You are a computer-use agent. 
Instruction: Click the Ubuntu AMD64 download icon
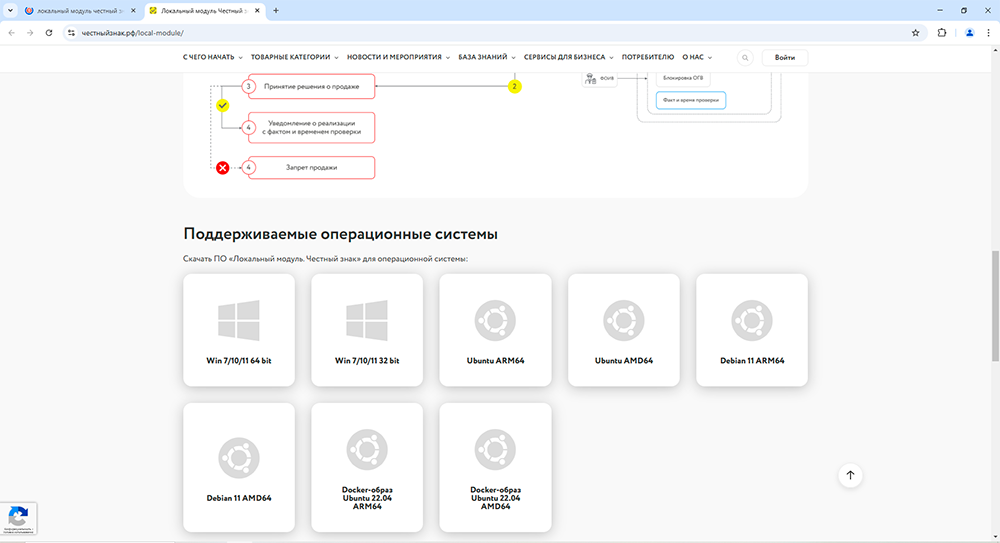(x=623, y=321)
